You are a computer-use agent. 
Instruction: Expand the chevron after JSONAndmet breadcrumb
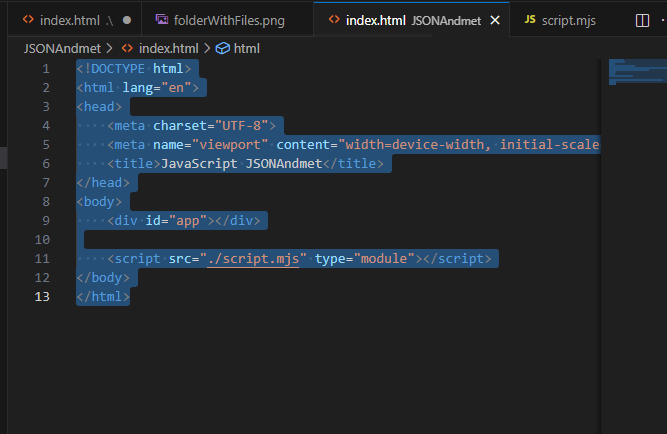(110, 49)
